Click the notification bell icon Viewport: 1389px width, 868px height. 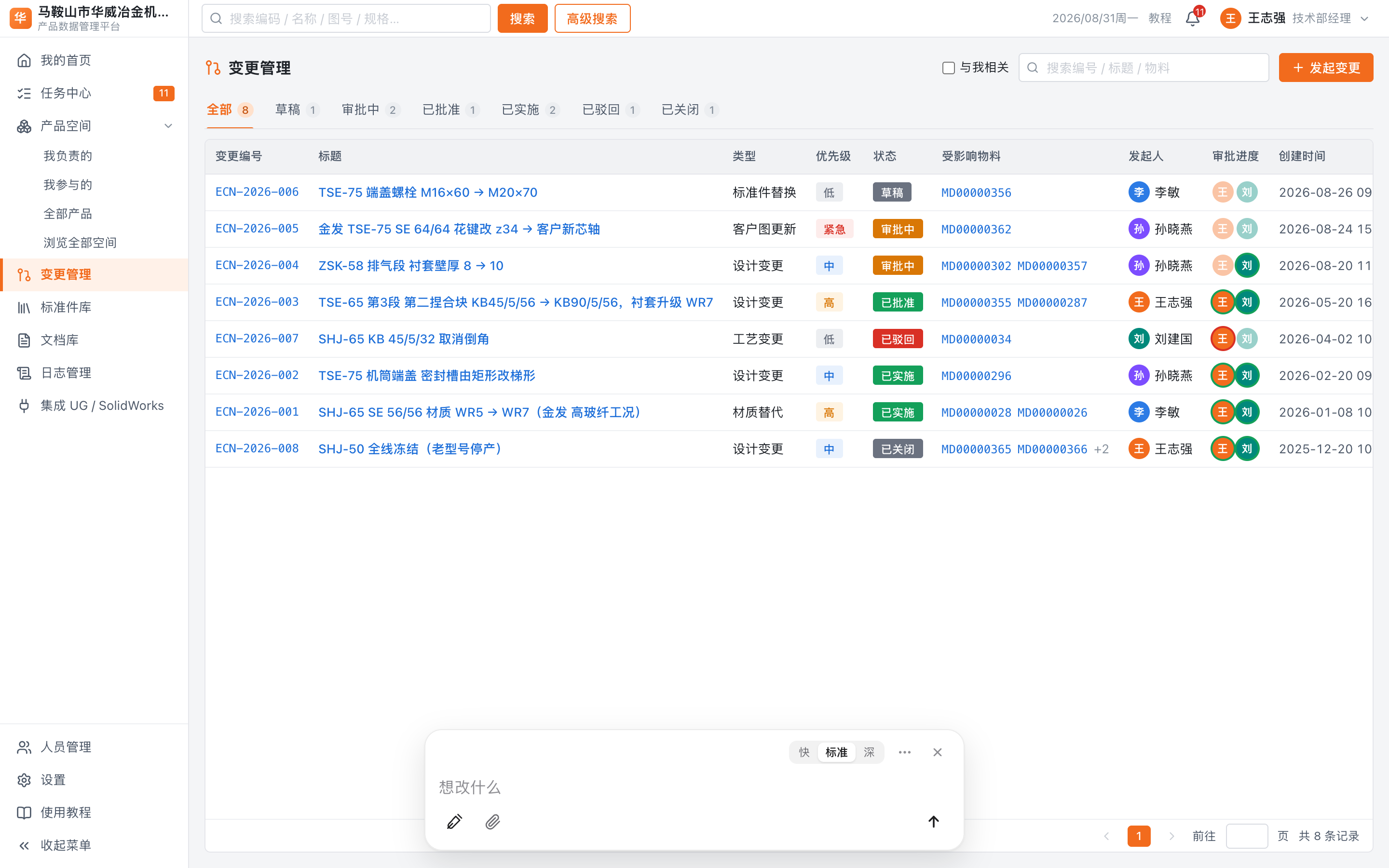point(1192,18)
